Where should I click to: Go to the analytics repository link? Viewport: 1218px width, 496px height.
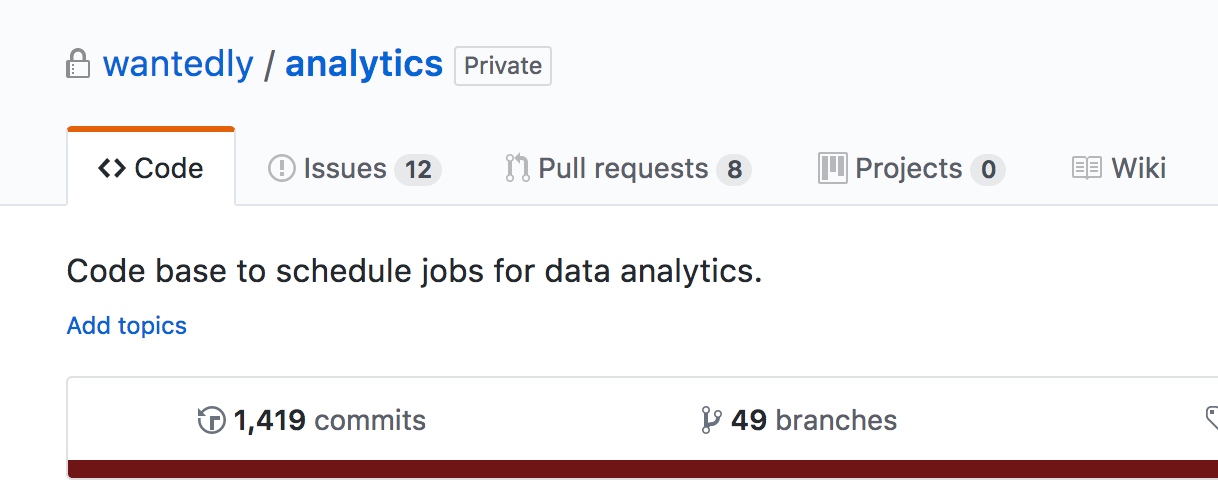click(x=364, y=64)
